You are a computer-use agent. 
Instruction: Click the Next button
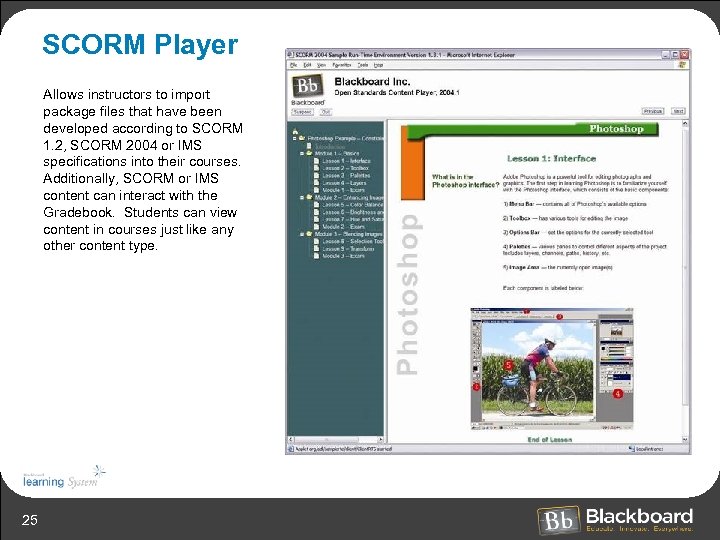tap(678, 111)
